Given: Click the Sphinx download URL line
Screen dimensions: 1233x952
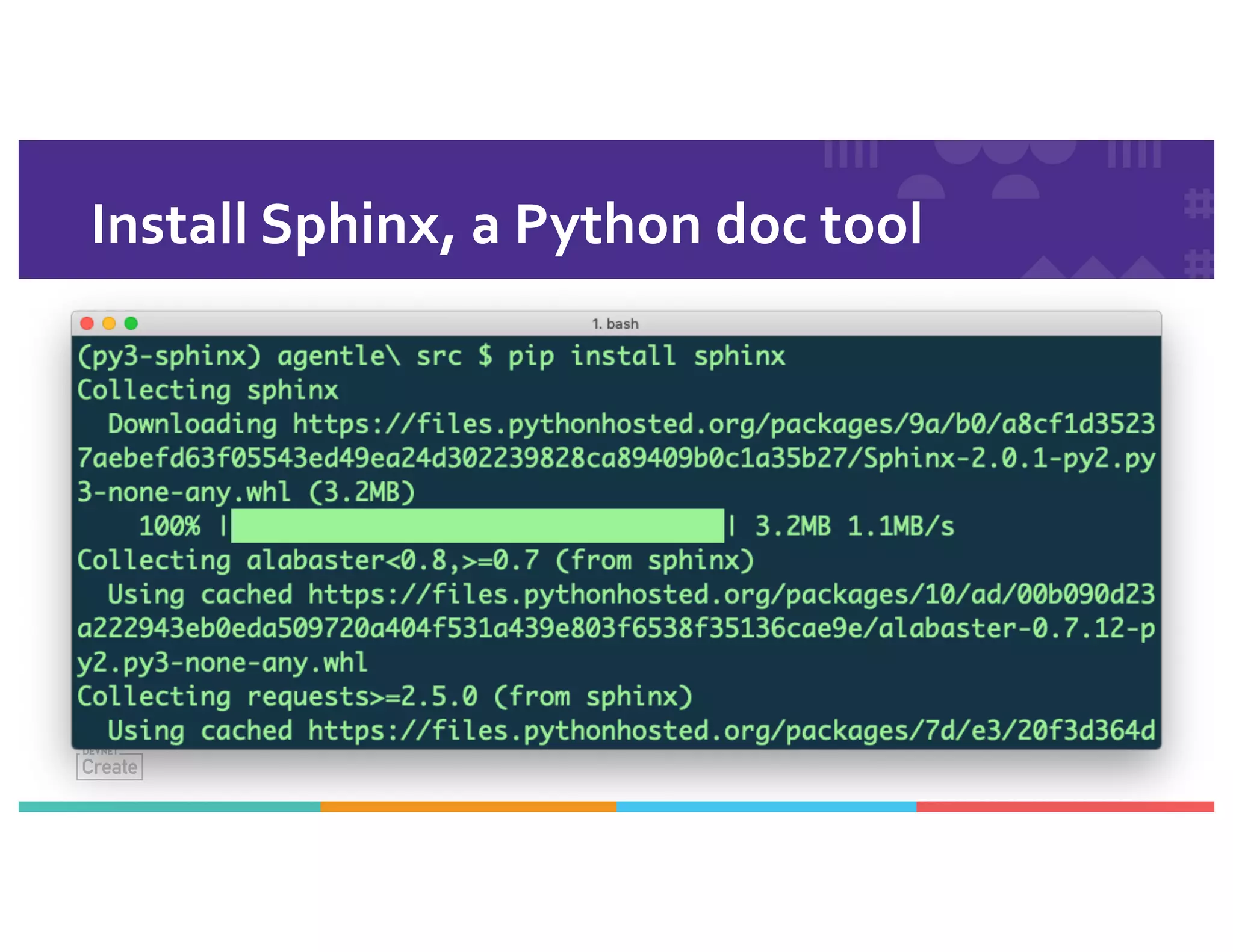Looking at the screenshot, I should point(631,424).
